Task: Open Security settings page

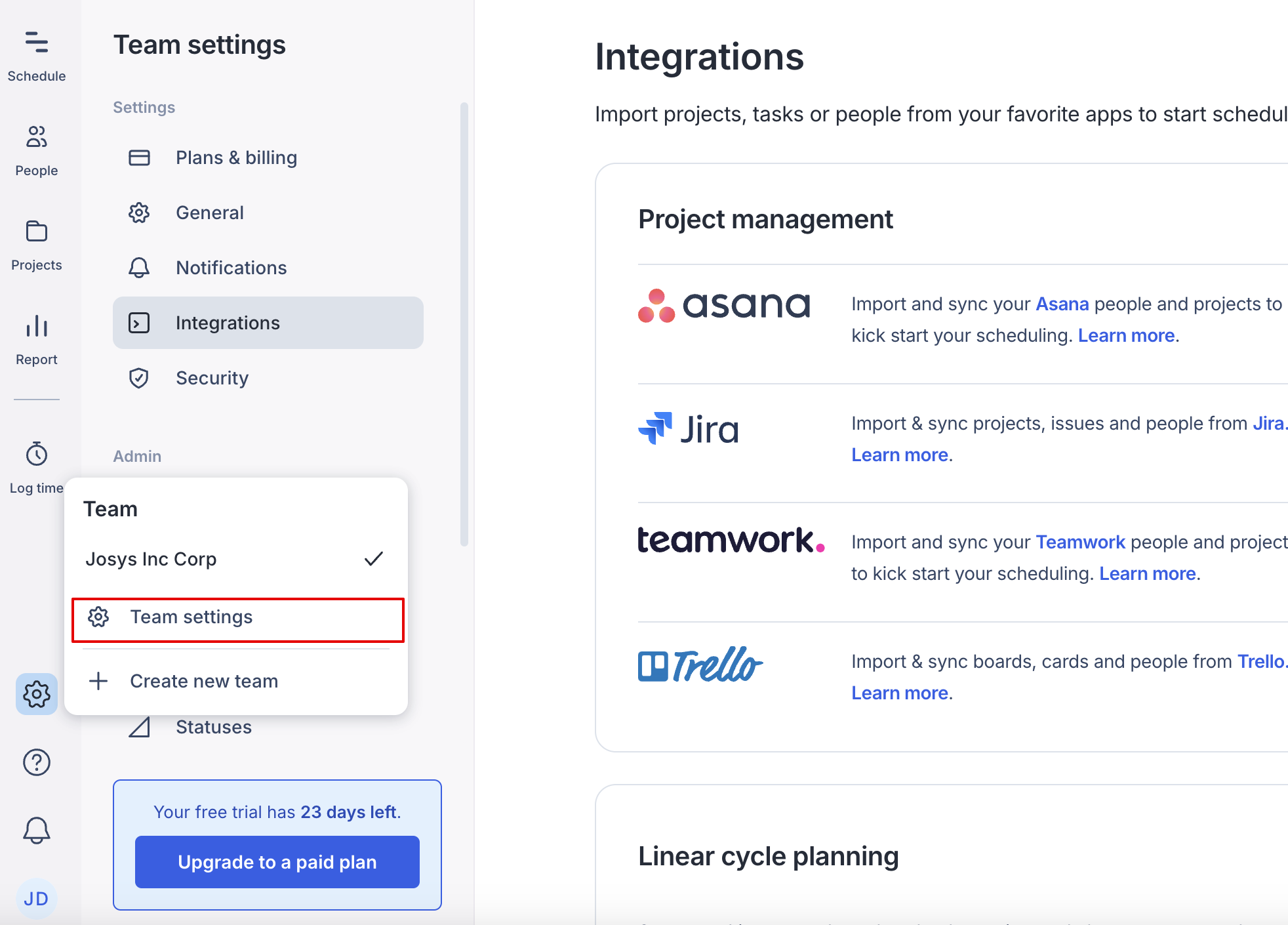Action: [212, 378]
